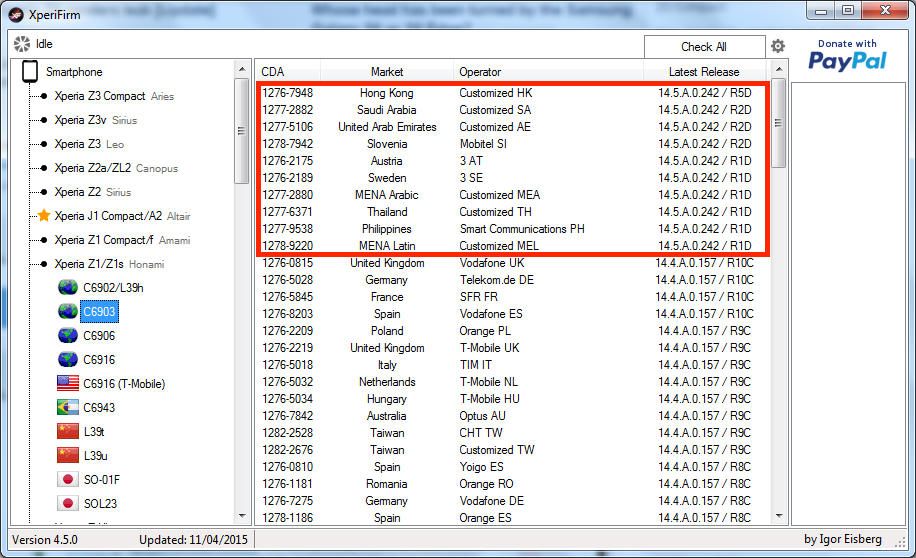Select model C6943
Screen dimensions: 916x558
(x=99, y=407)
